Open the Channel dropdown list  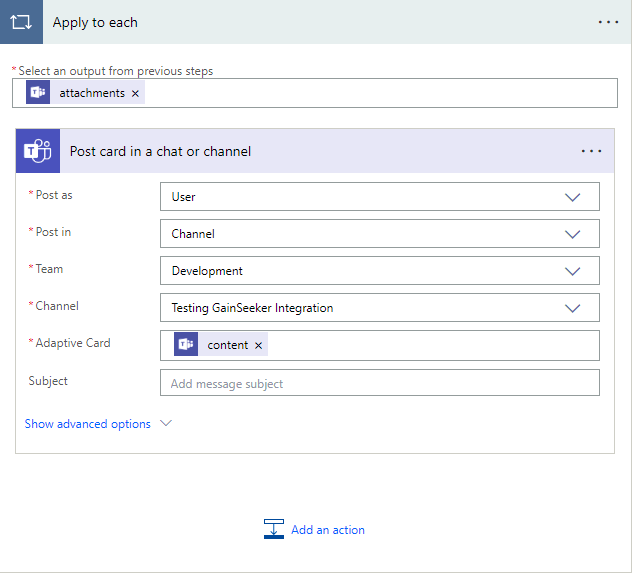coord(572,308)
